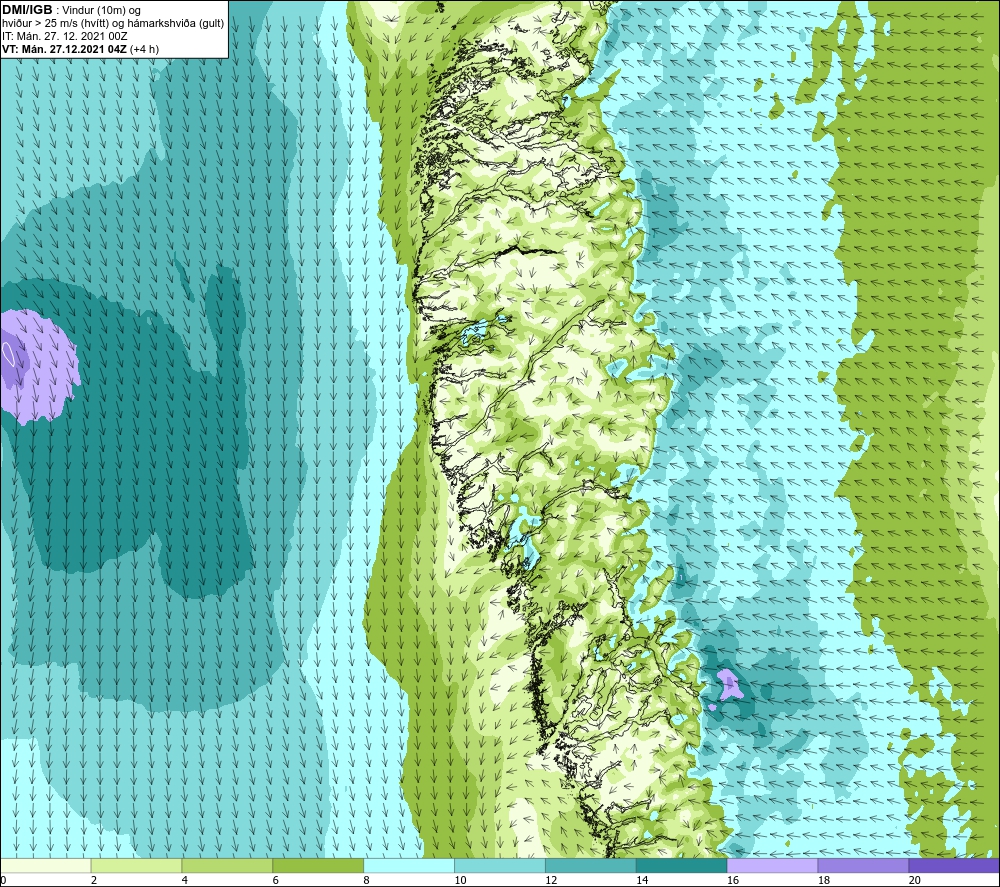Select the pale cyan 8–10 m/s swatch

pyautogui.click(x=409, y=866)
